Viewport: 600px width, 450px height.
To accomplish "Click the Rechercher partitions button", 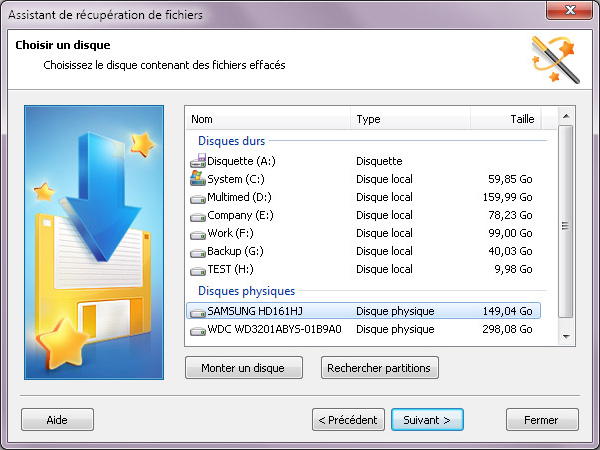I will pos(380,368).
